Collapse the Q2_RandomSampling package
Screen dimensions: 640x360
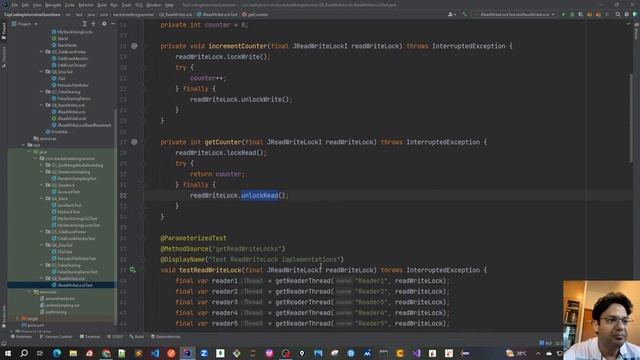[42, 172]
